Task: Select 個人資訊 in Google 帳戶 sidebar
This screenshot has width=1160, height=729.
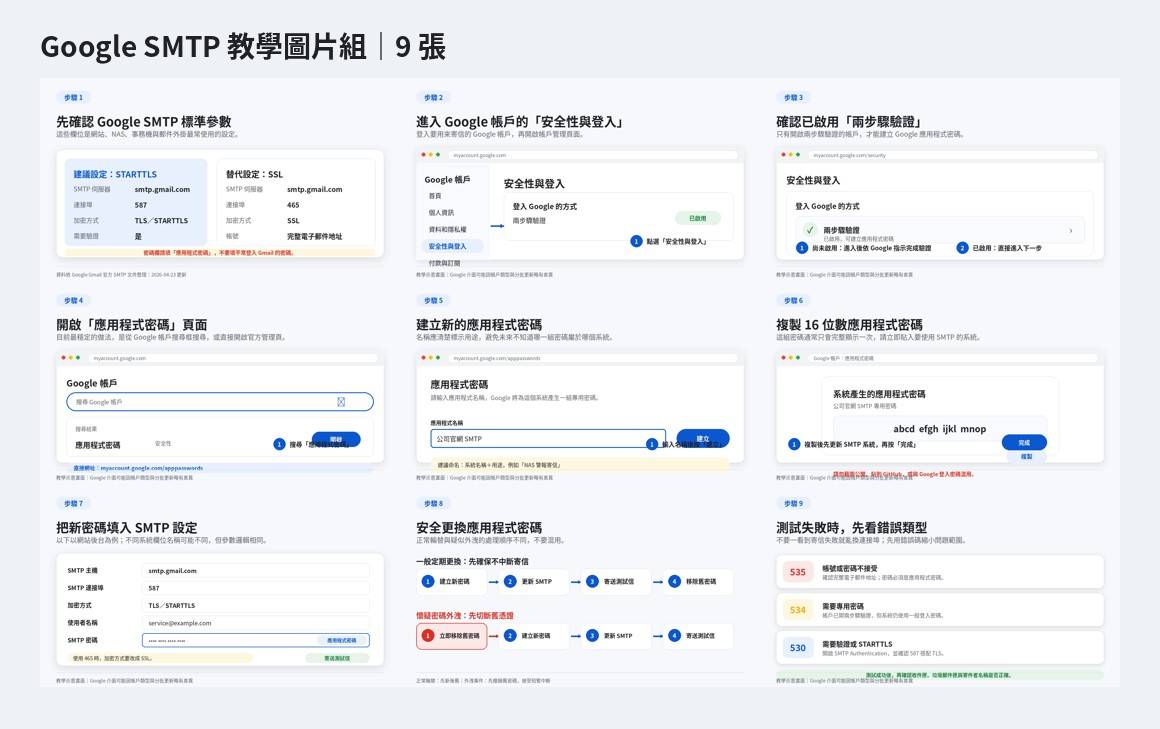Action: pos(442,212)
